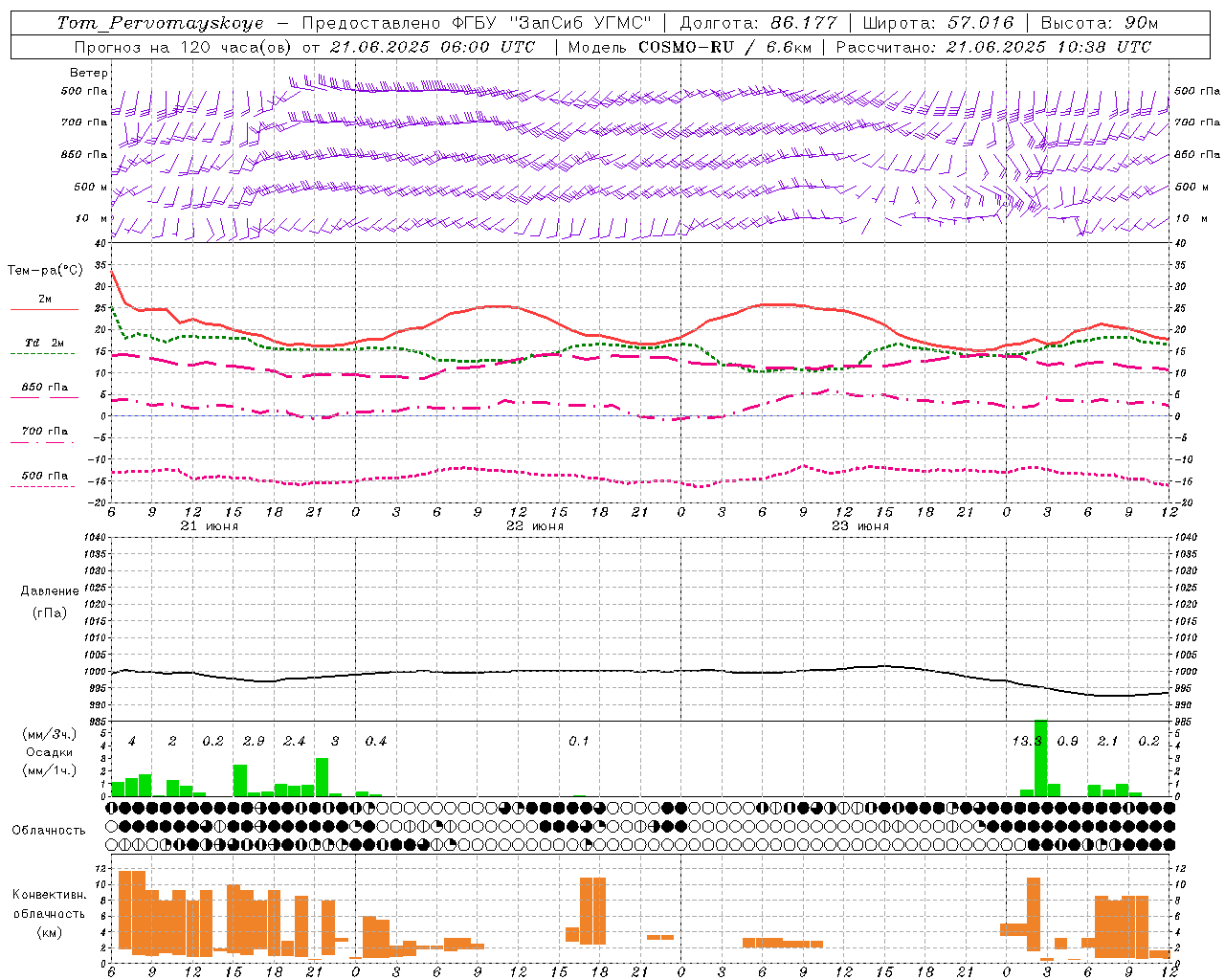1225x980 pixels.
Task: Click the Ветер panel label
Action: 89,73
